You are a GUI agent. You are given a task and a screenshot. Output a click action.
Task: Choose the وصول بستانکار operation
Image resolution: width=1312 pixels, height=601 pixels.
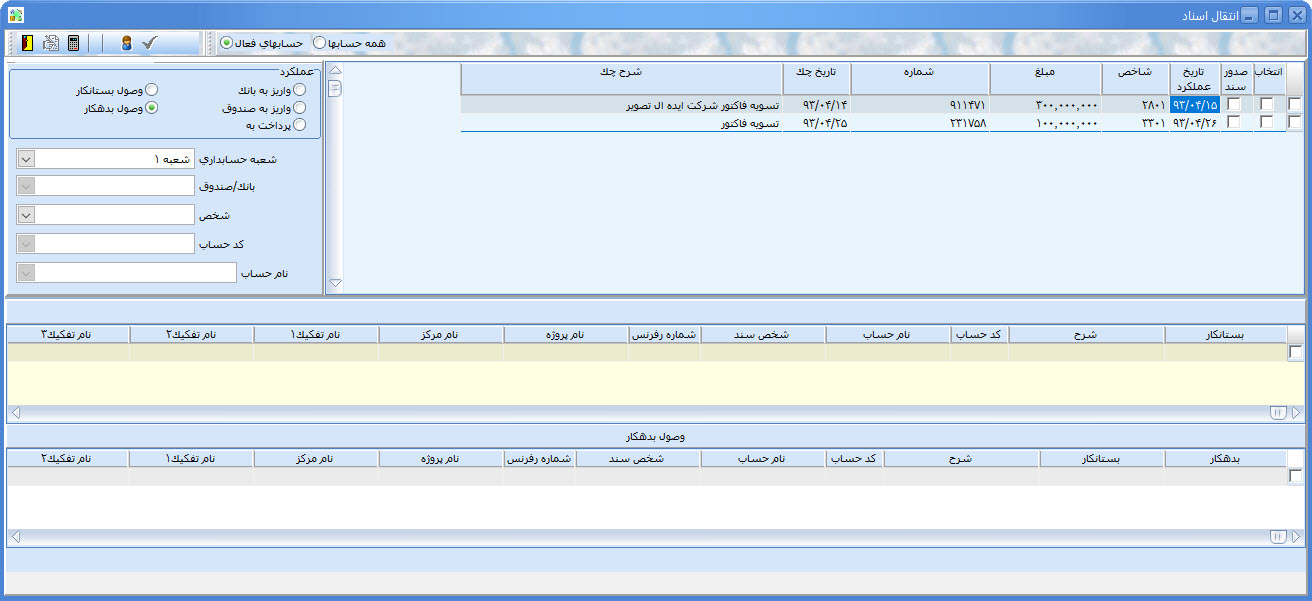point(152,90)
